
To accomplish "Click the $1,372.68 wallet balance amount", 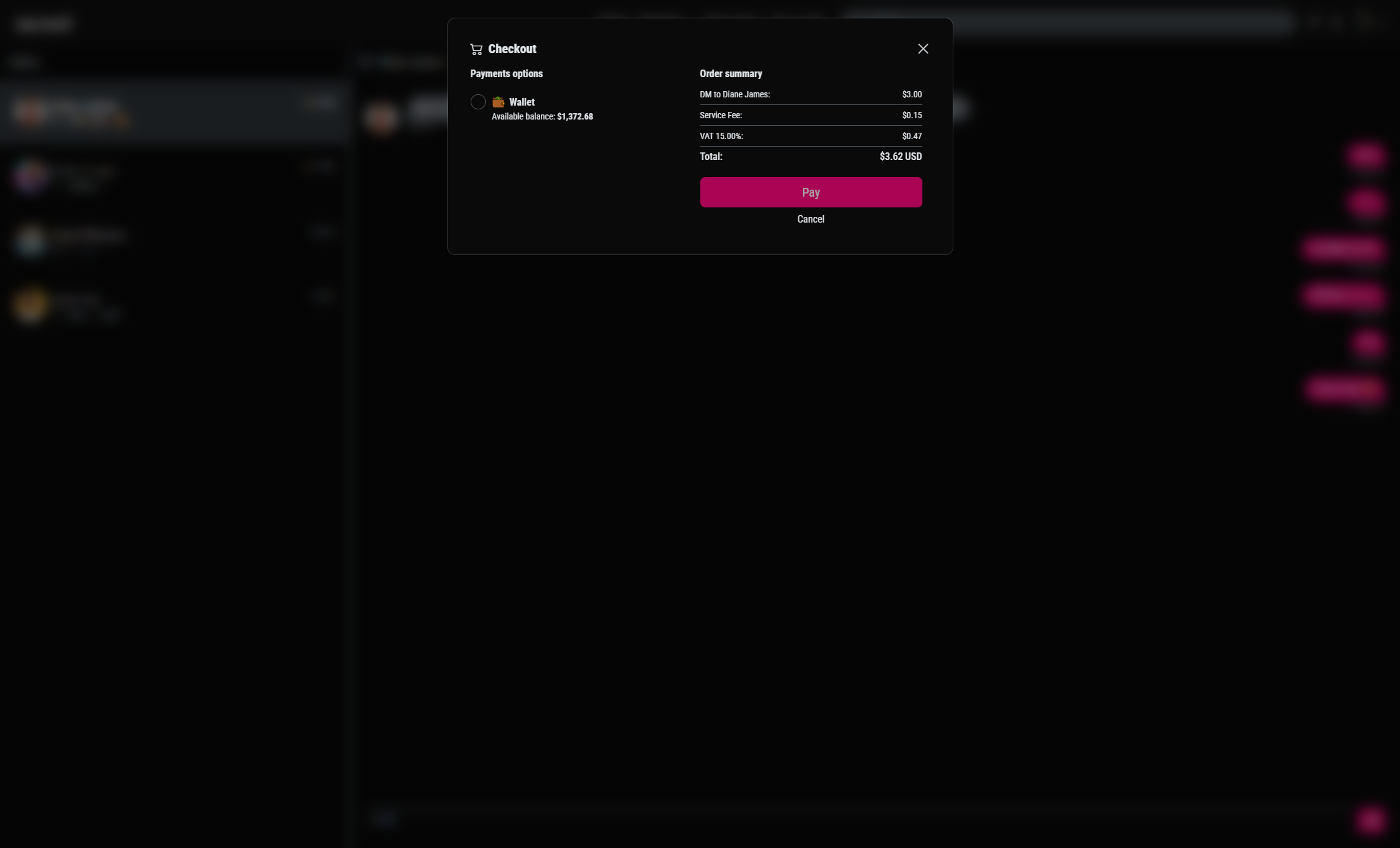I will click(574, 116).
